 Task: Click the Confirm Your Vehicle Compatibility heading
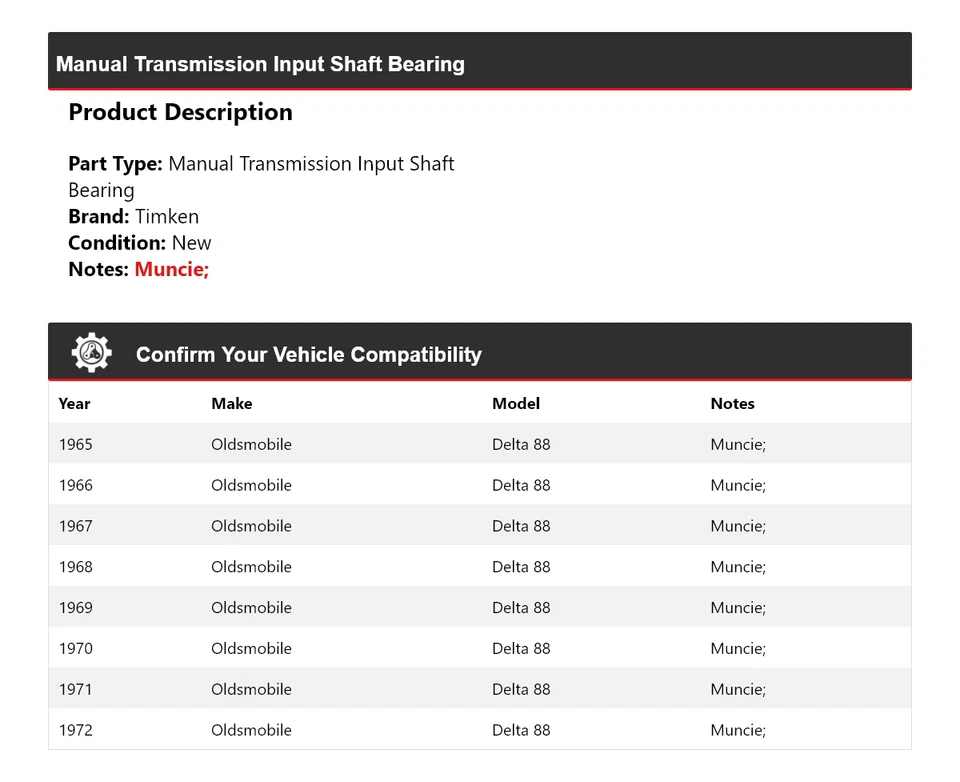point(308,355)
